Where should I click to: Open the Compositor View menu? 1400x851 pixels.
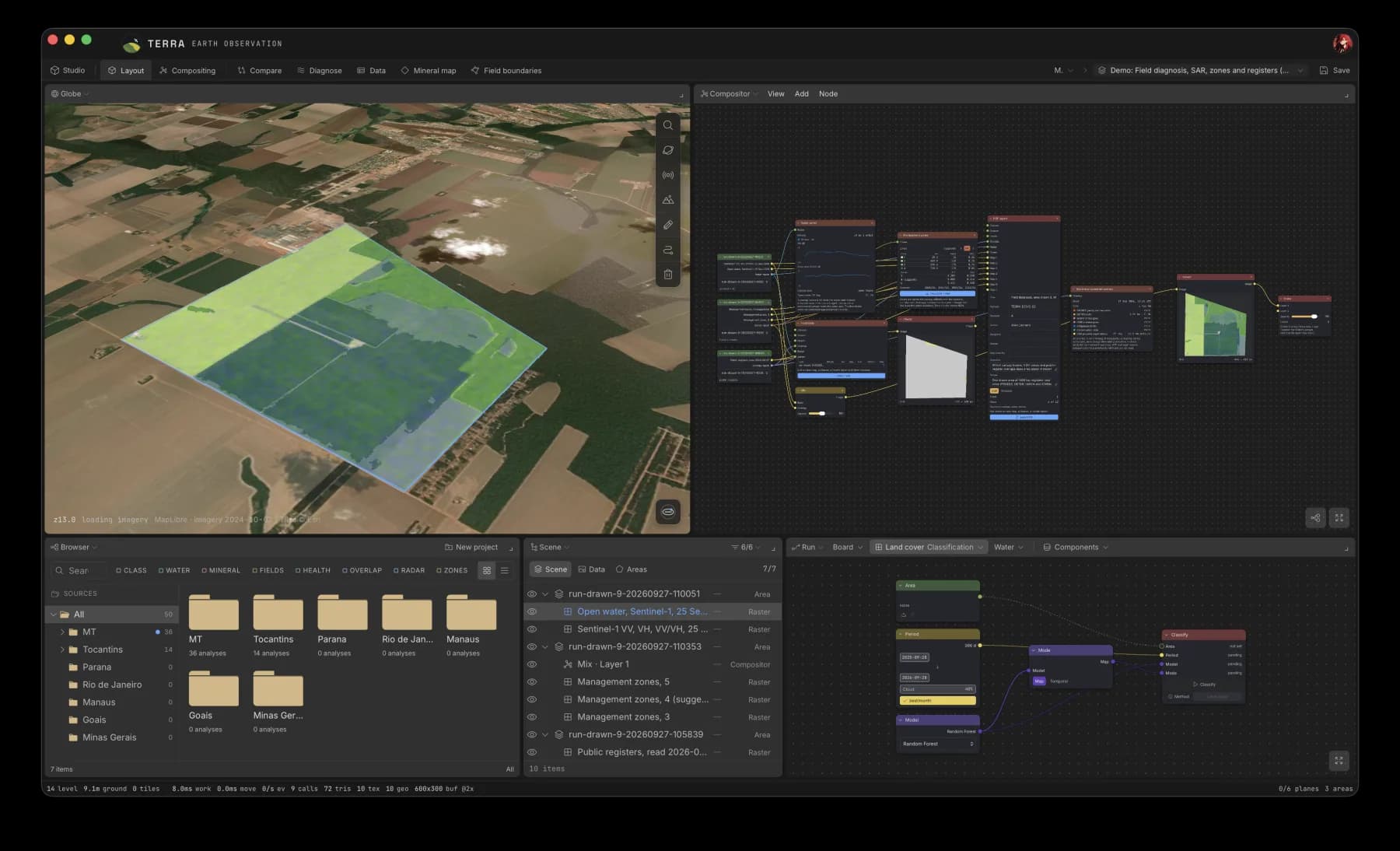point(776,94)
